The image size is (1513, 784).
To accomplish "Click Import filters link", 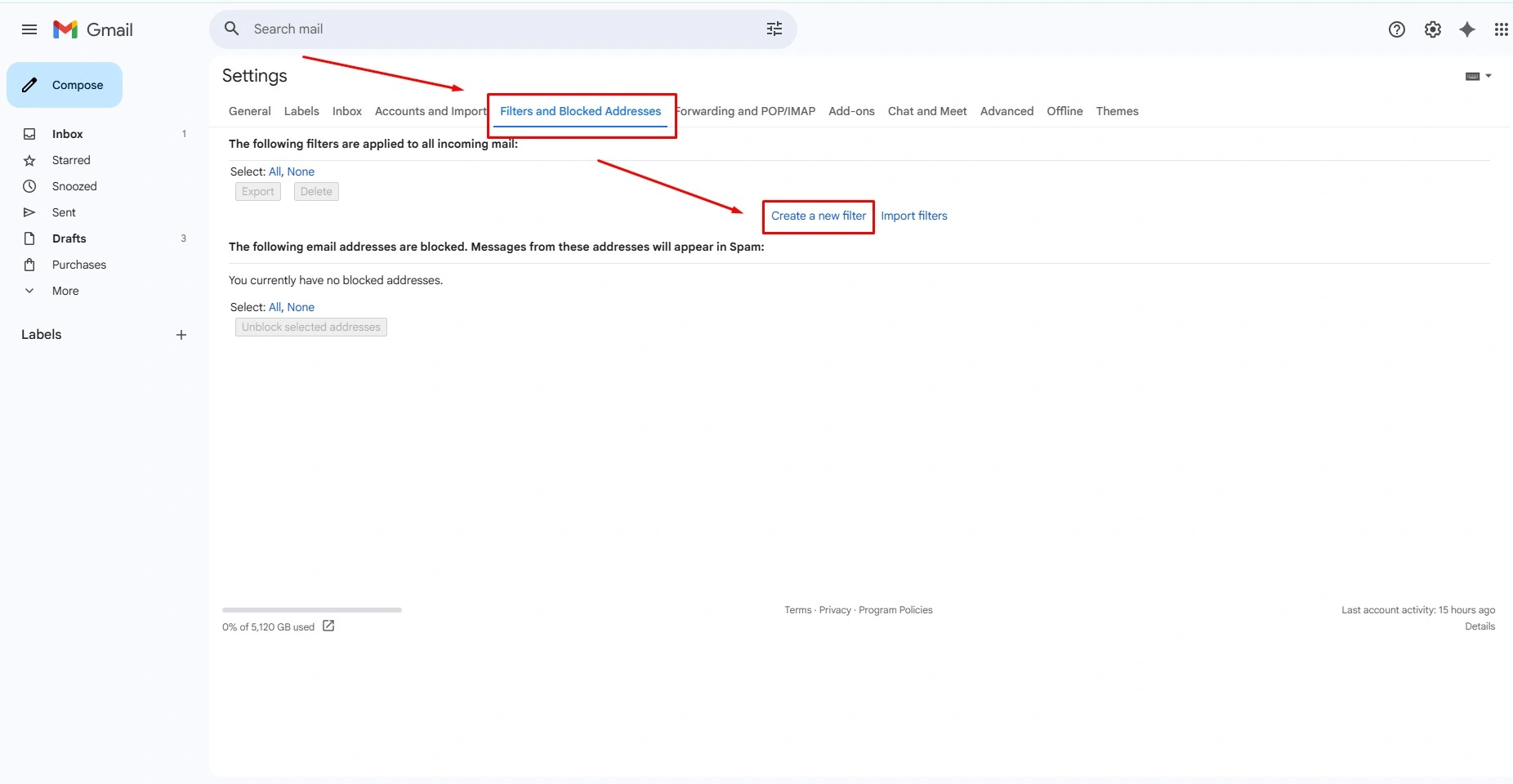I will pyautogui.click(x=914, y=216).
